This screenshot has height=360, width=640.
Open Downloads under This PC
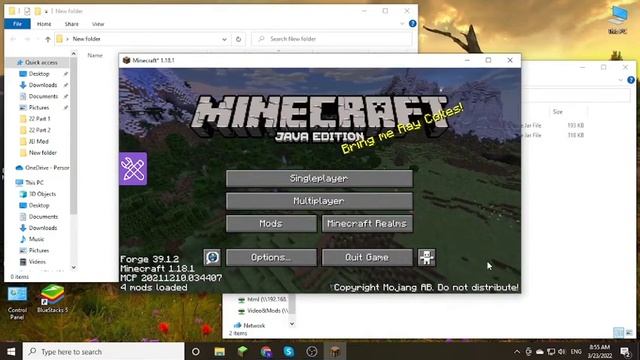43,228
